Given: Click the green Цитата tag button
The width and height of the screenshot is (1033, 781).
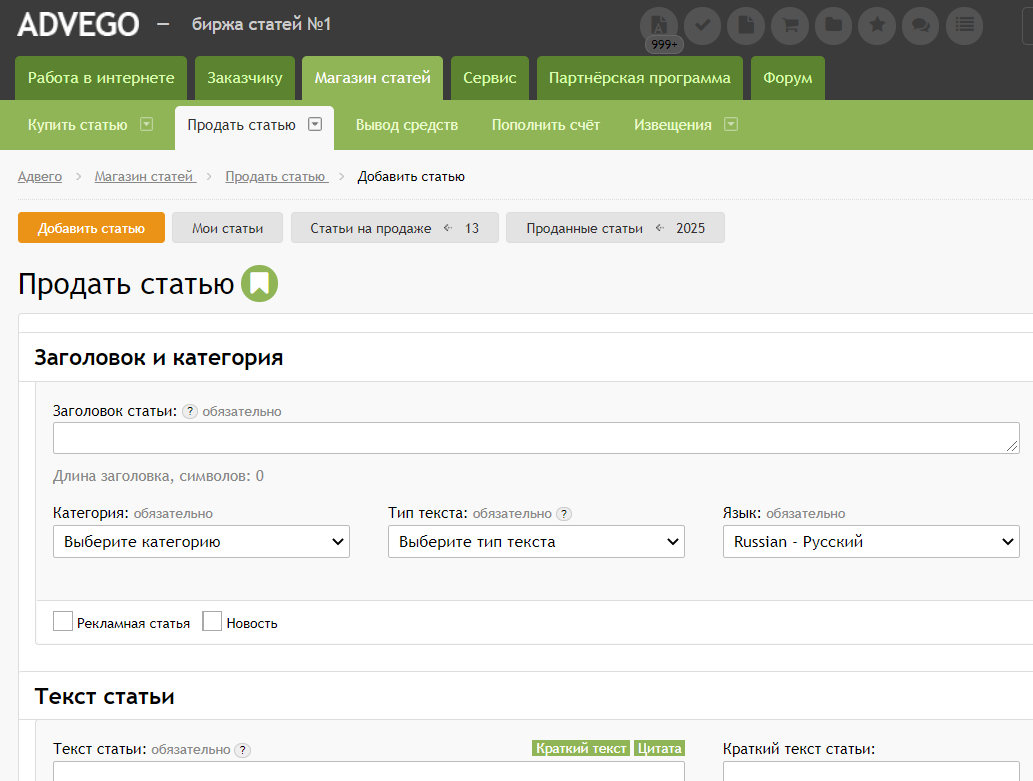Looking at the screenshot, I should [x=659, y=748].
